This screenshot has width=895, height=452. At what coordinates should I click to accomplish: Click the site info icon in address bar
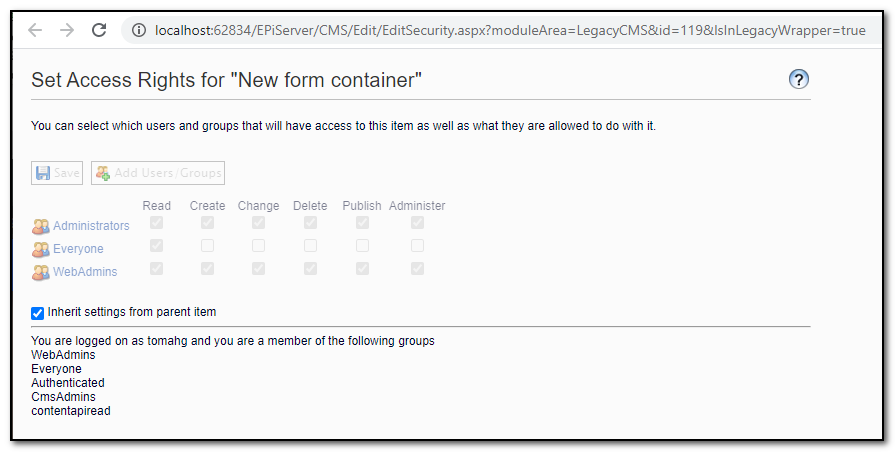click(140, 31)
